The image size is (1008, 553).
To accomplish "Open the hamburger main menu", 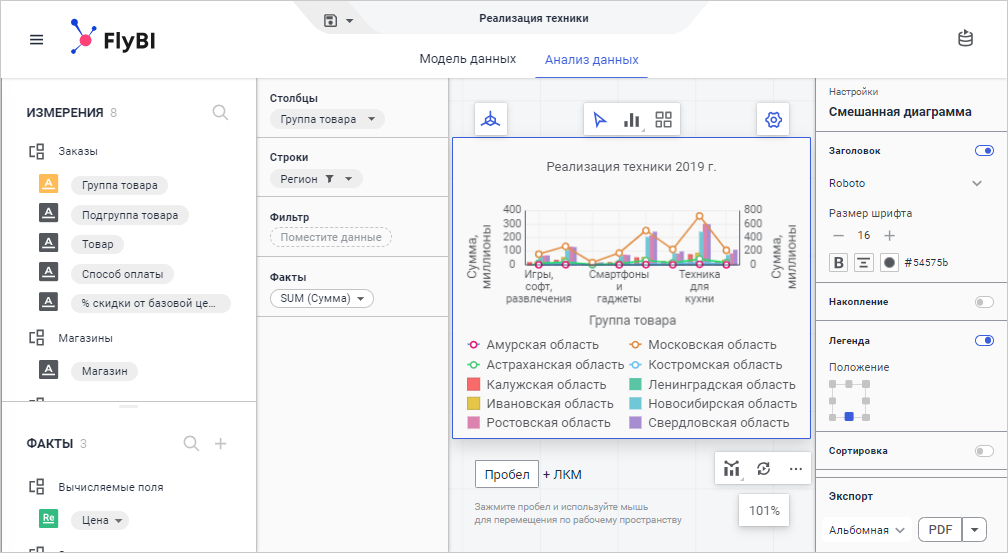I will tap(37, 40).
